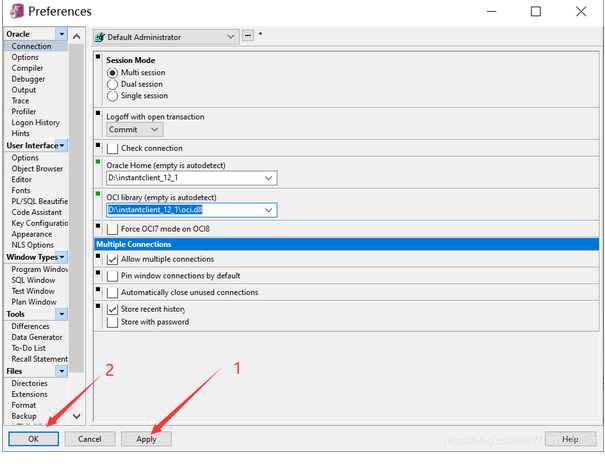605x464 pixels.
Task: Open Differences preferences
Action: (x=30, y=327)
